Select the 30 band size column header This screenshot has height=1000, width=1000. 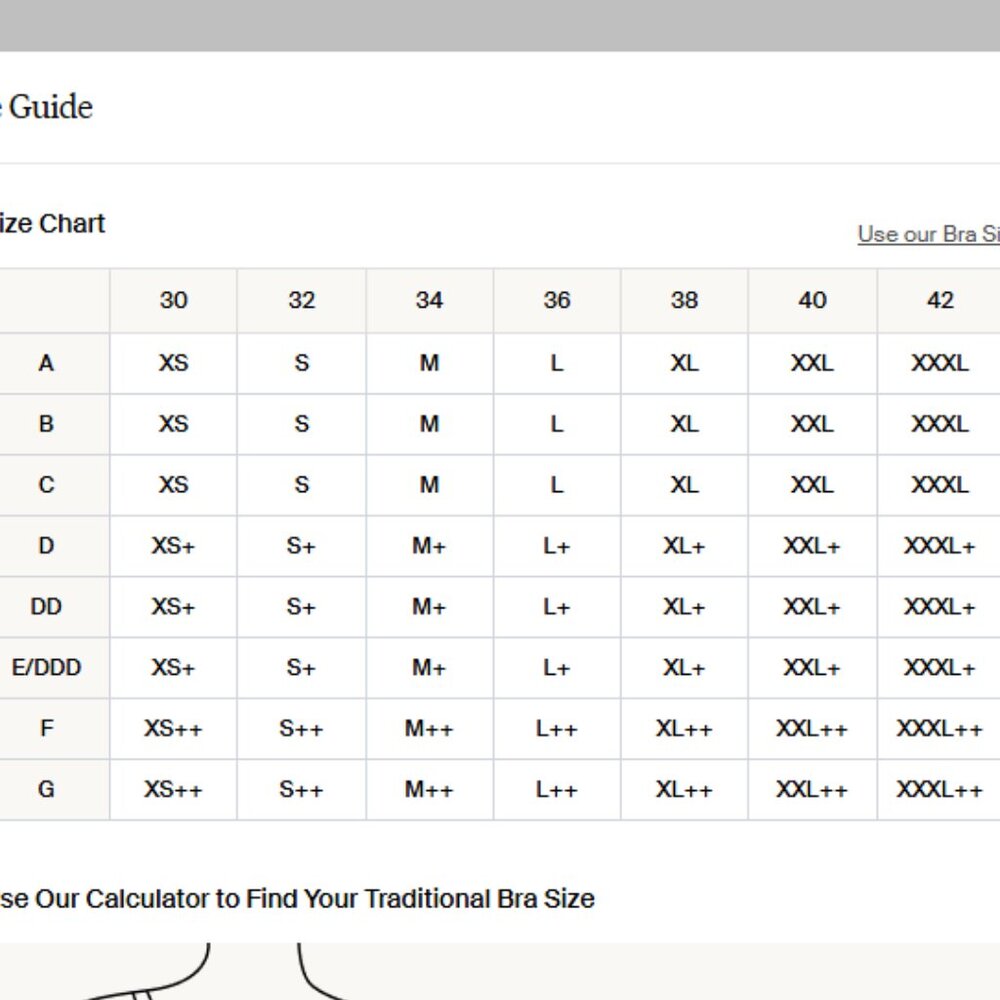coord(173,300)
